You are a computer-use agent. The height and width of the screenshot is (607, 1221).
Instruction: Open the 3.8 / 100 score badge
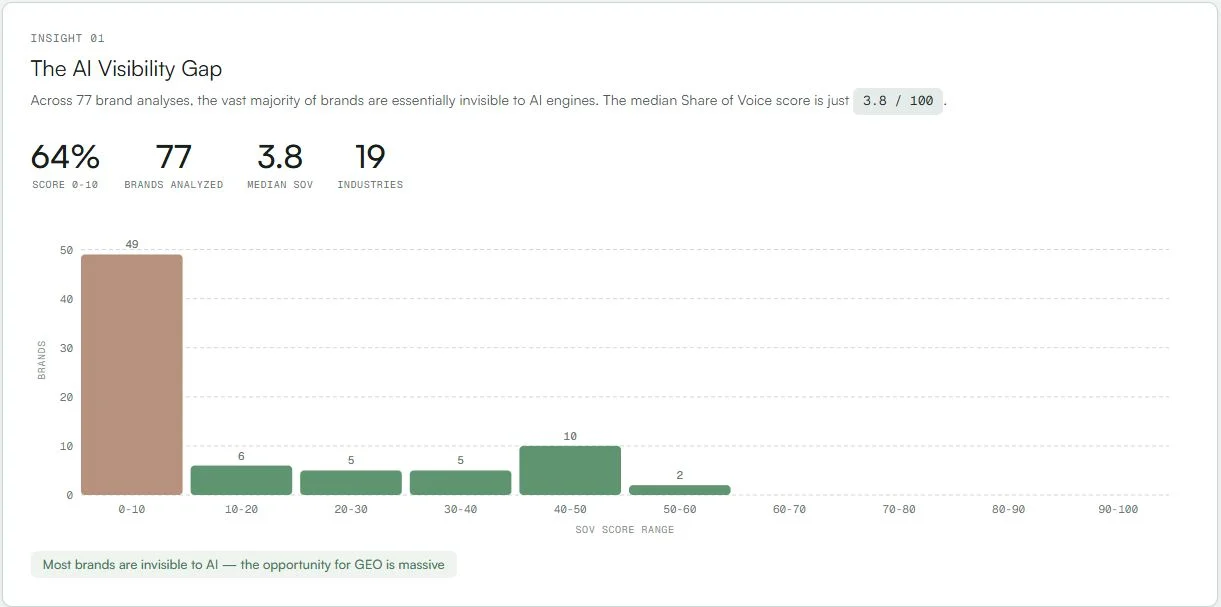(x=896, y=100)
